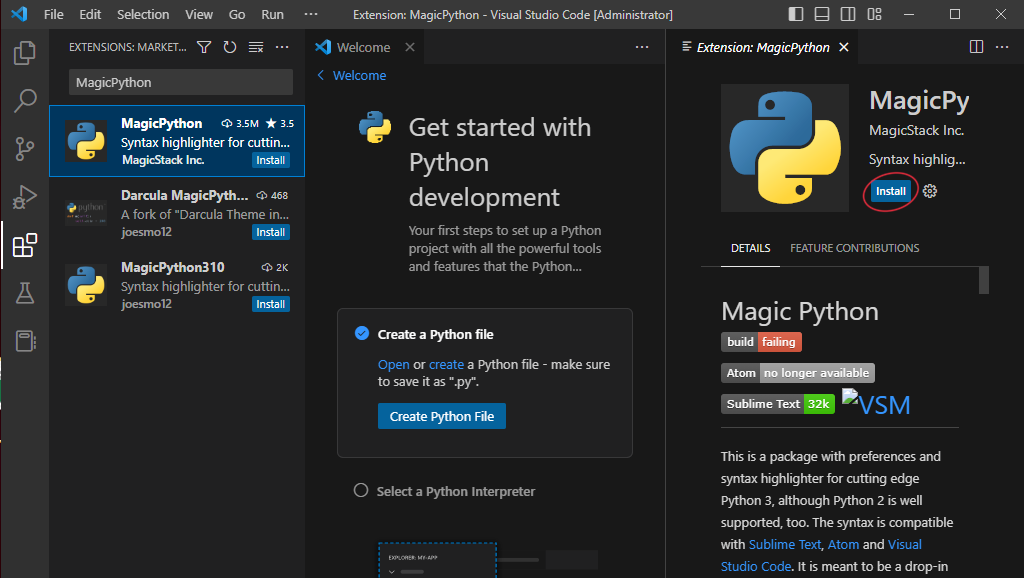Open the Source Control view
The height and width of the screenshot is (578, 1024).
[x=25, y=149]
